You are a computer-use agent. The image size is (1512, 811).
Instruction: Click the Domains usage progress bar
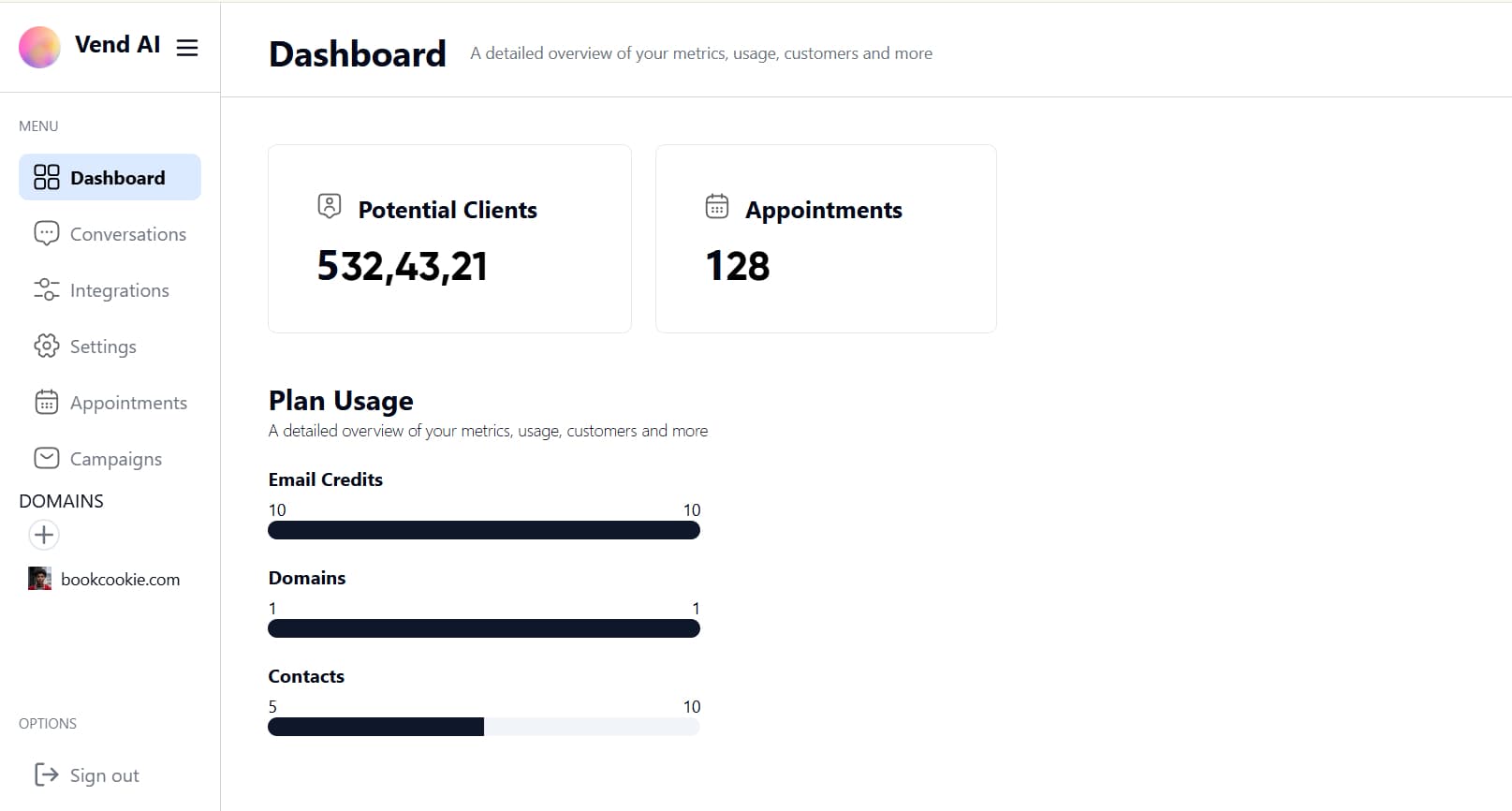[483, 628]
